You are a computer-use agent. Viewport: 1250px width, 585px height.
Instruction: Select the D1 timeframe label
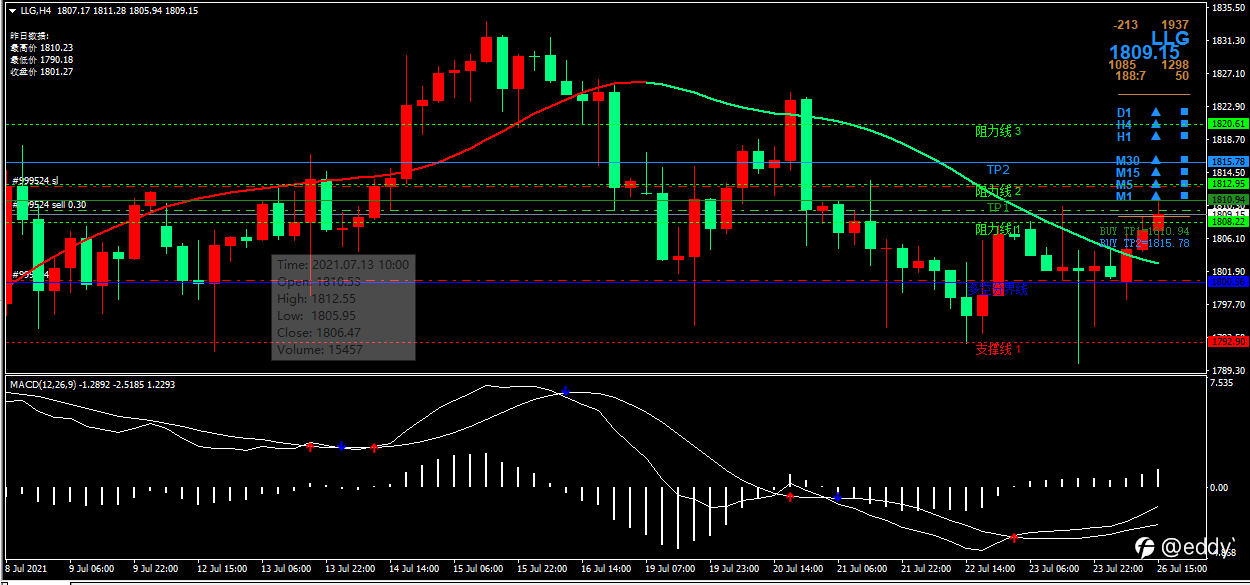[x=1124, y=112]
